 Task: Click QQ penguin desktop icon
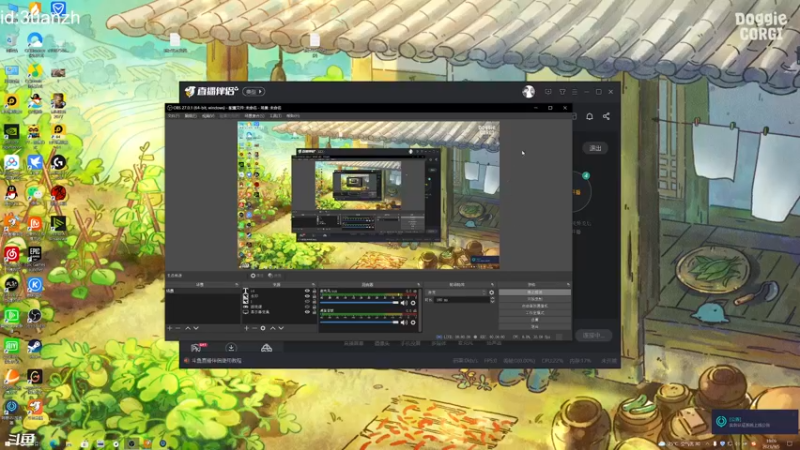(x=11, y=192)
